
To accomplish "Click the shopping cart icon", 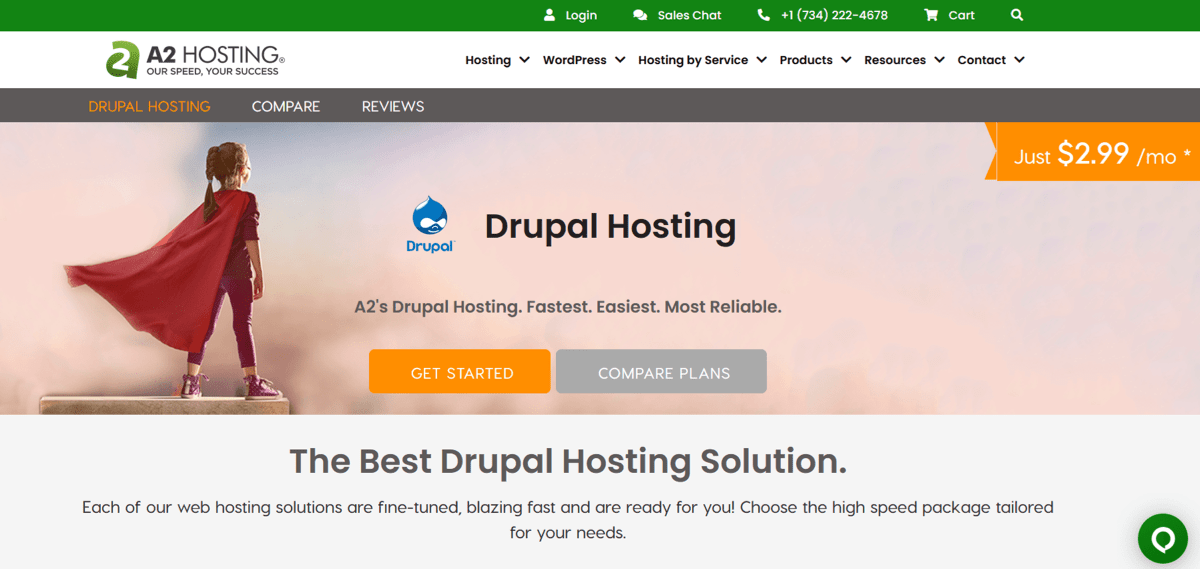I will pyautogui.click(x=931, y=15).
